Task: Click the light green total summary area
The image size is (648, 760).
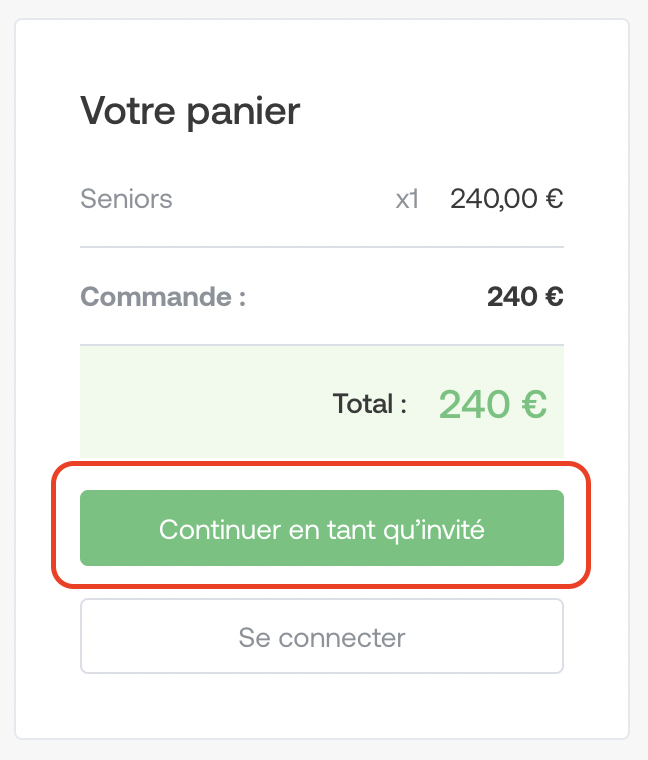Action: tap(322, 401)
